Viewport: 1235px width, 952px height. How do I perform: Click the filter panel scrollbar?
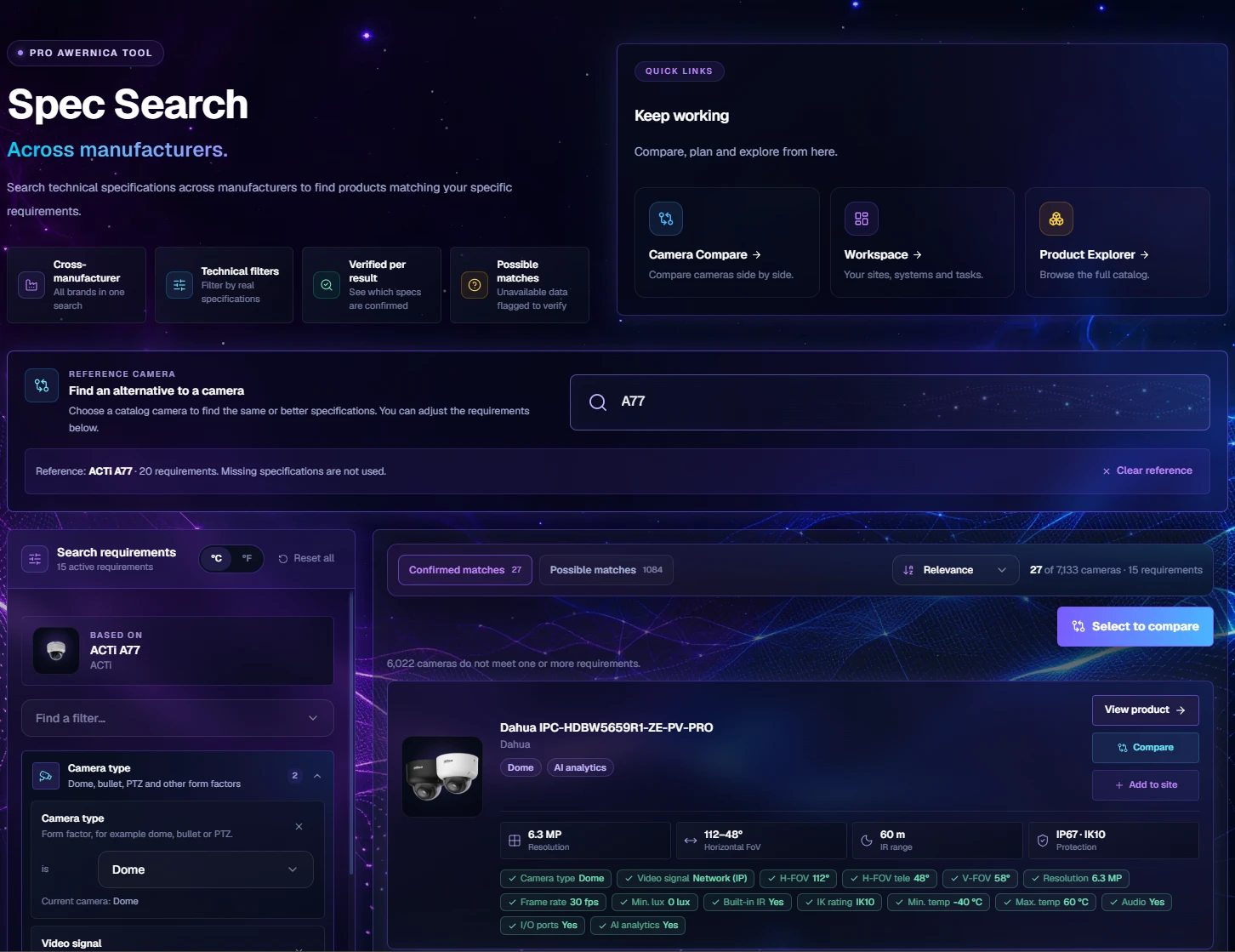pyautogui.click(x=351, y=733)
